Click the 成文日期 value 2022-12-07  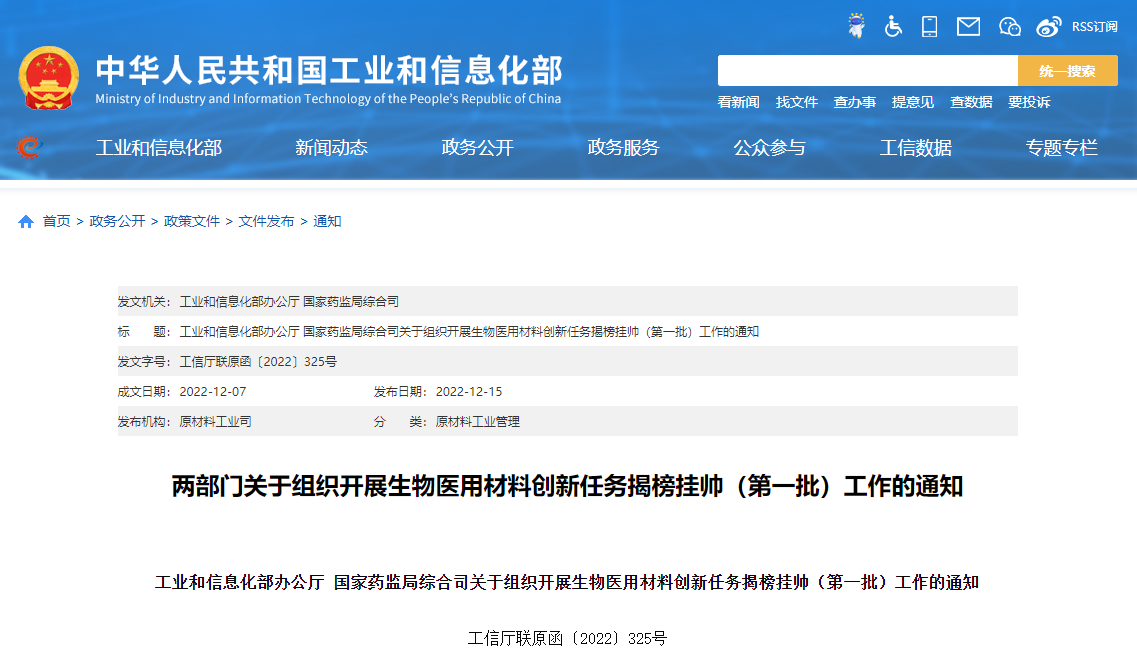(x=213, y=392)
